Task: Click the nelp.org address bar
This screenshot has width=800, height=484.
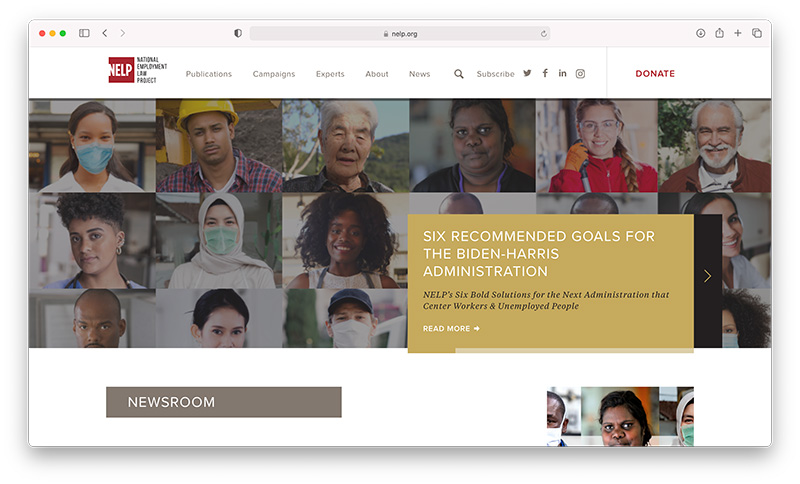Action: [x=400, y=33]
